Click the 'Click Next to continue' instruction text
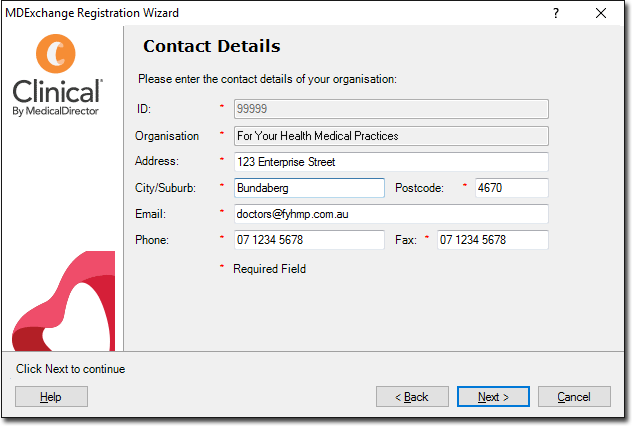632x426 pixels. tap(70, 369)
